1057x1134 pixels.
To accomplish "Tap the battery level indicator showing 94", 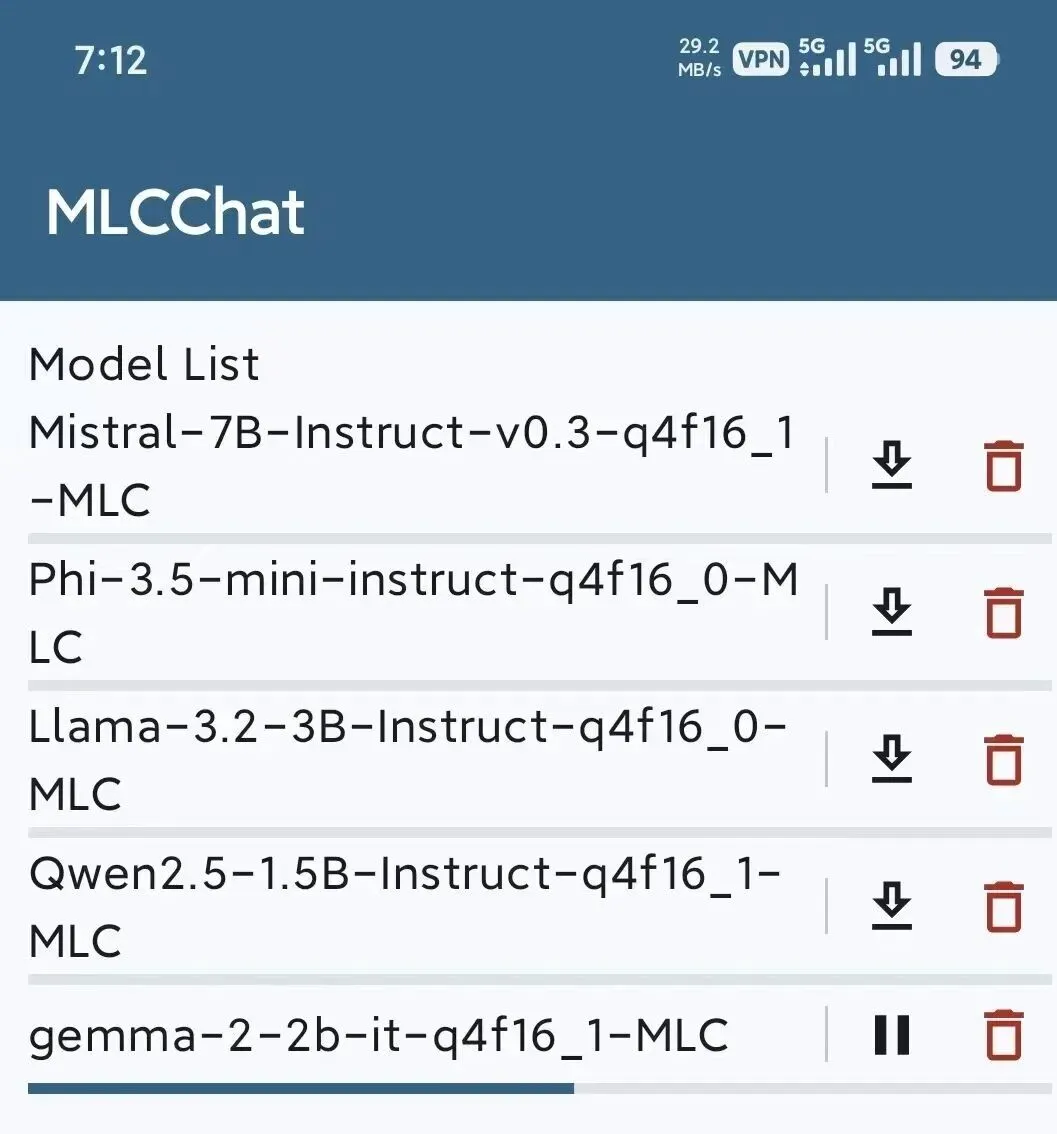I will pyautogui.click(x=966, y=59).
